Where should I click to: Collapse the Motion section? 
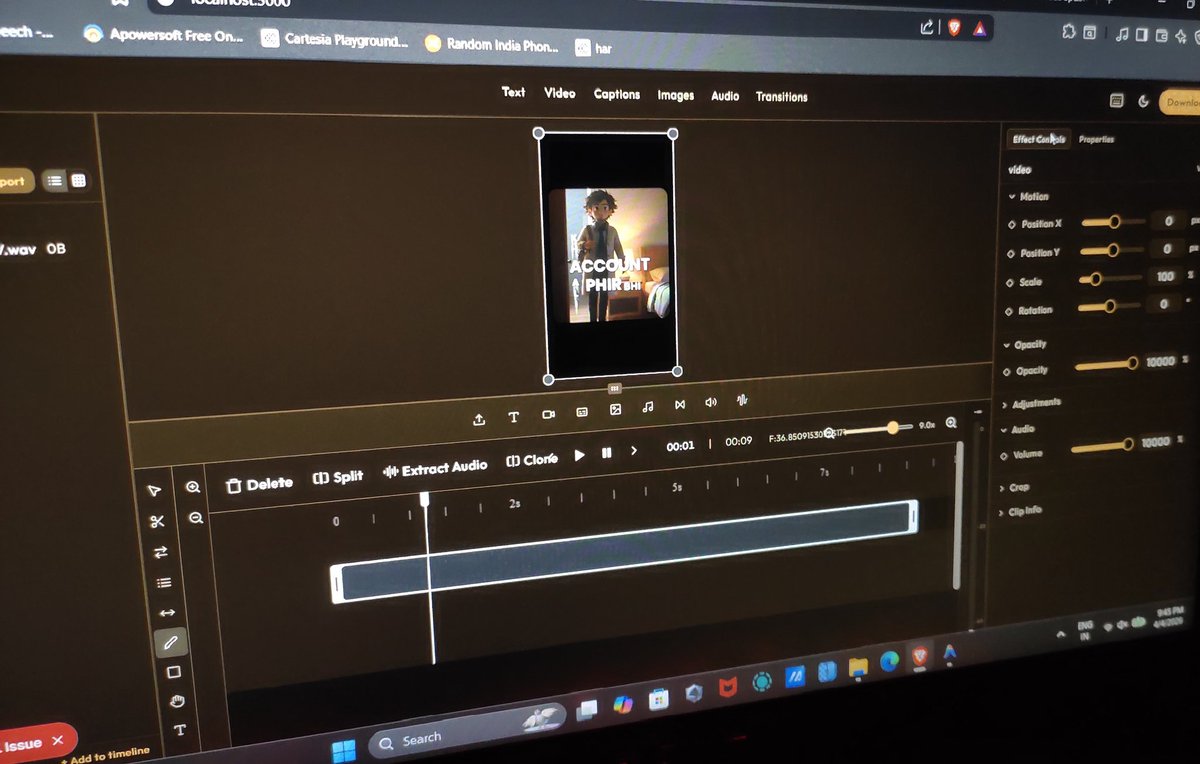[1029, 197]
